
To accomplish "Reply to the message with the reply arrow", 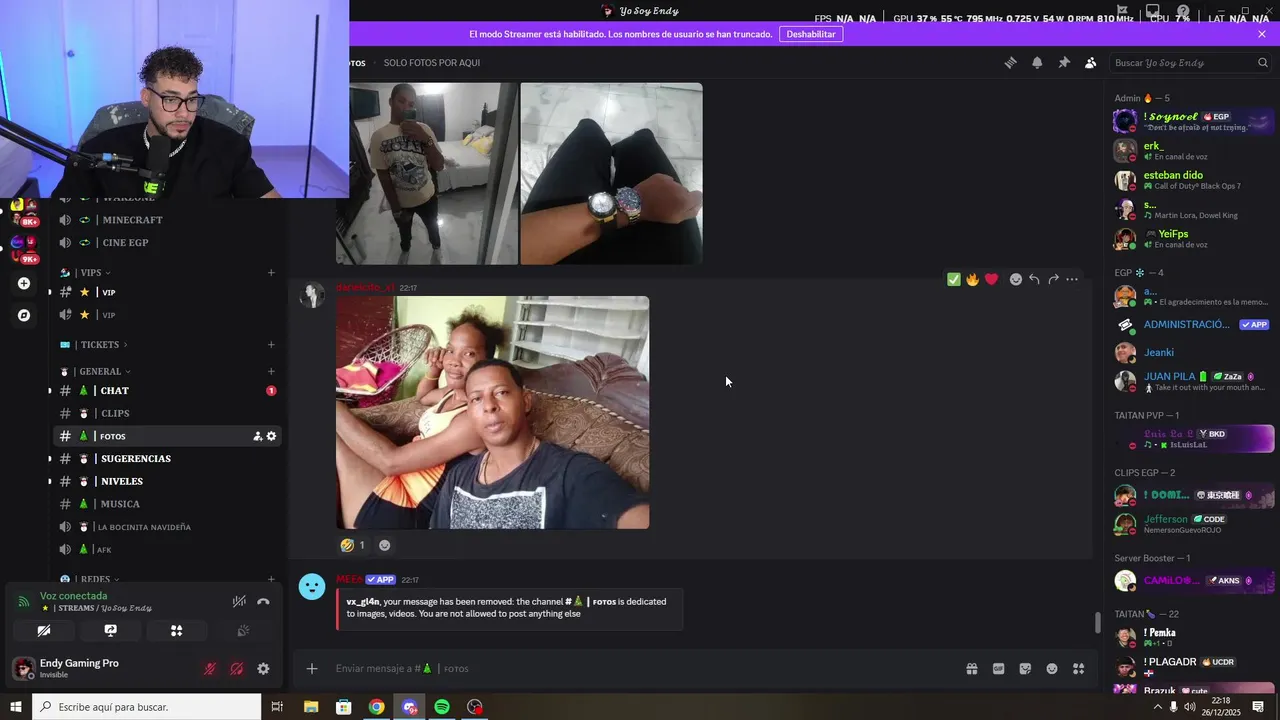I will click(x=1034, y=279).
